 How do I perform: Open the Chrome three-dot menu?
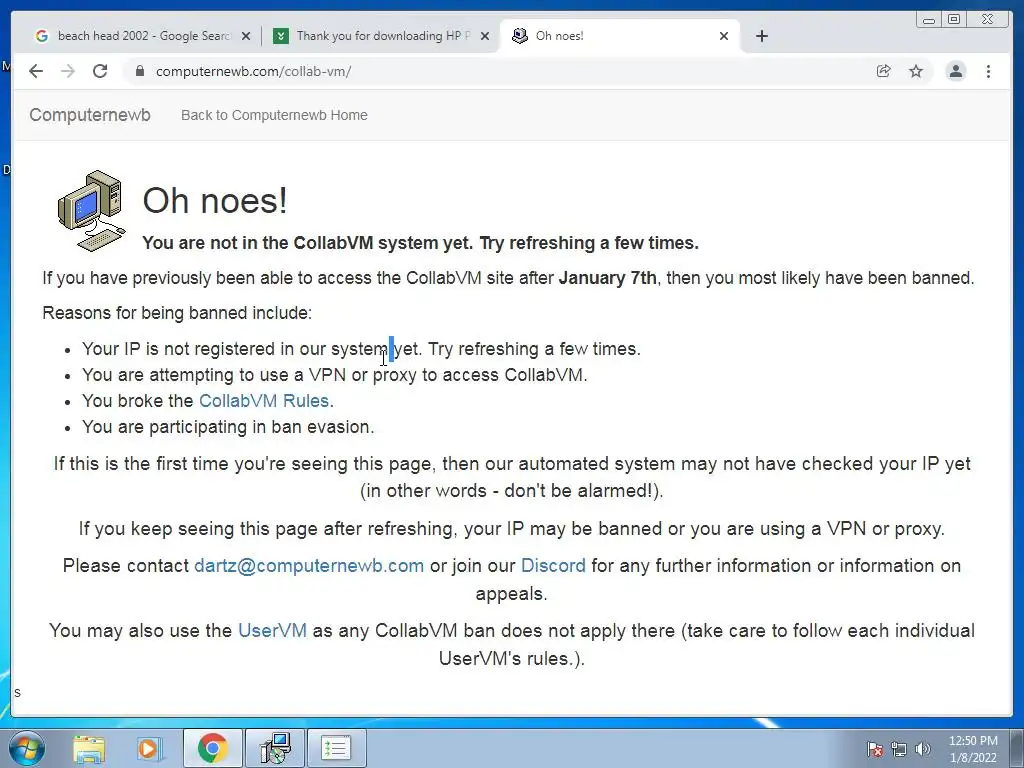point(989,71)
